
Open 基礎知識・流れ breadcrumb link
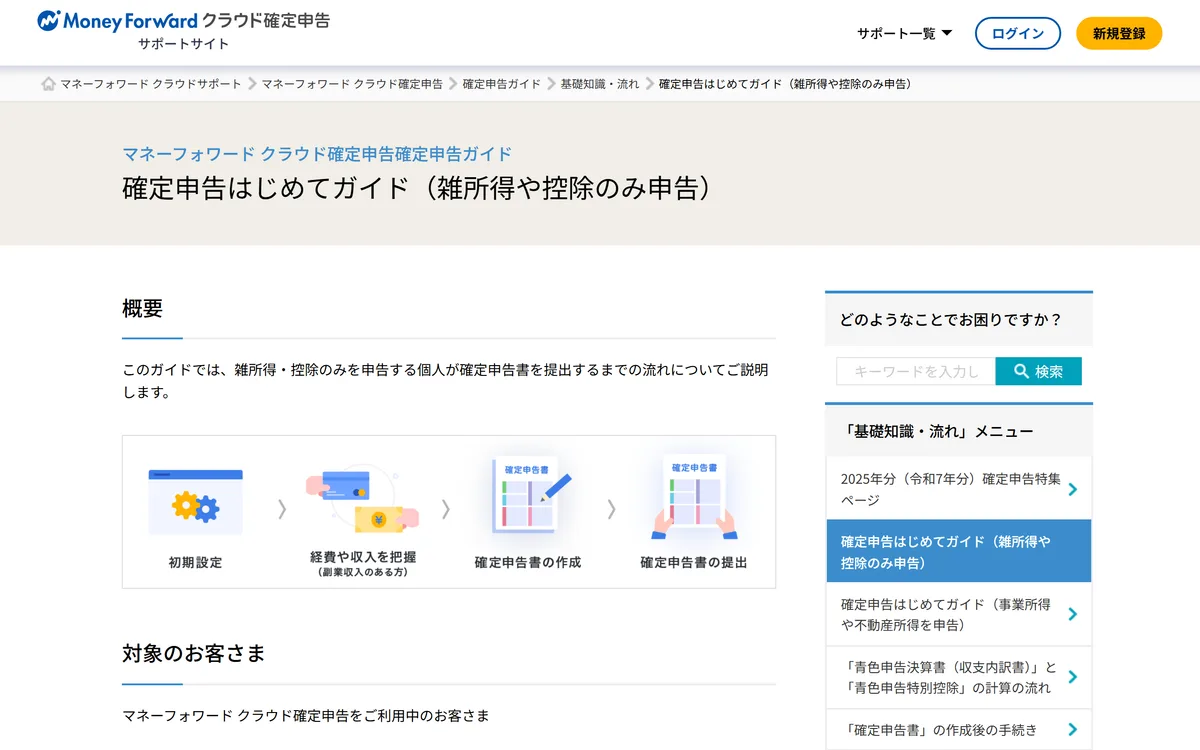click(600, 84)
